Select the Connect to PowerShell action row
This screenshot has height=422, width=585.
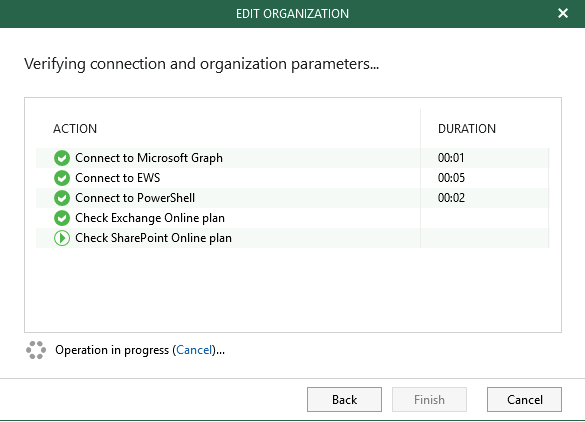point(292,198)
